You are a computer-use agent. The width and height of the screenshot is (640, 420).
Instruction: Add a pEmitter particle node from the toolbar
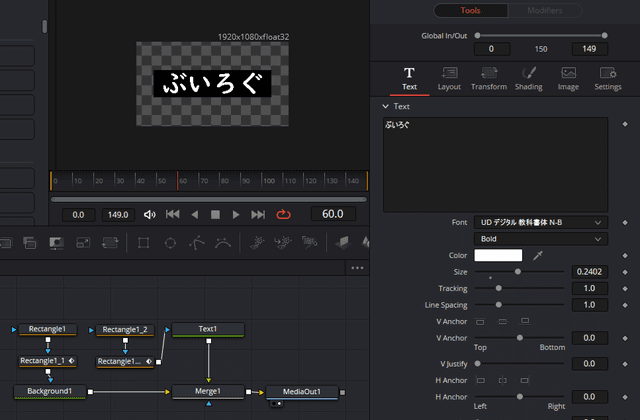point(257,243)
